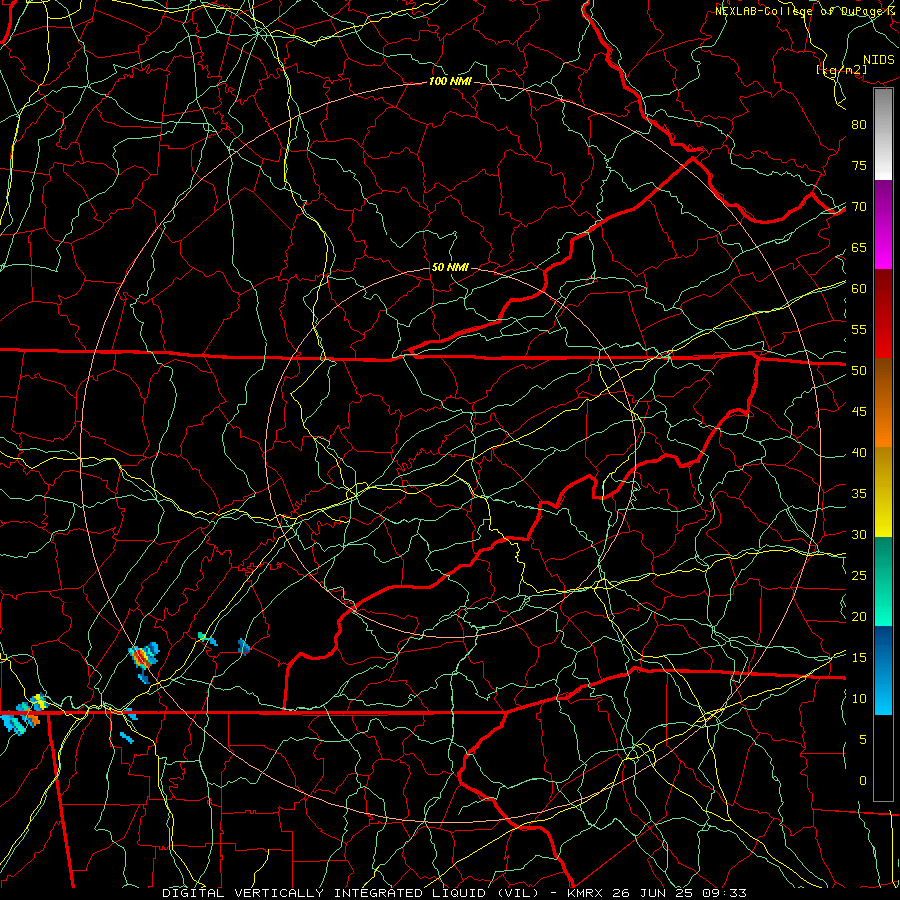The width and height of the screenshot is (900, 900).
Task: Click the 45 value on the color scale
Action: click(859, 412)
